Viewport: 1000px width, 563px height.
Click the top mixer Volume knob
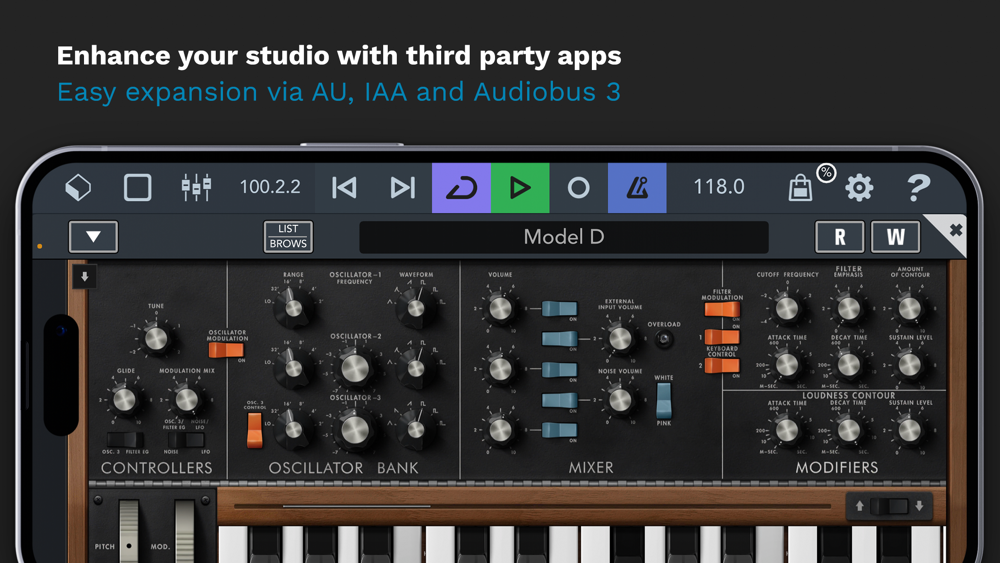point(501,308)
